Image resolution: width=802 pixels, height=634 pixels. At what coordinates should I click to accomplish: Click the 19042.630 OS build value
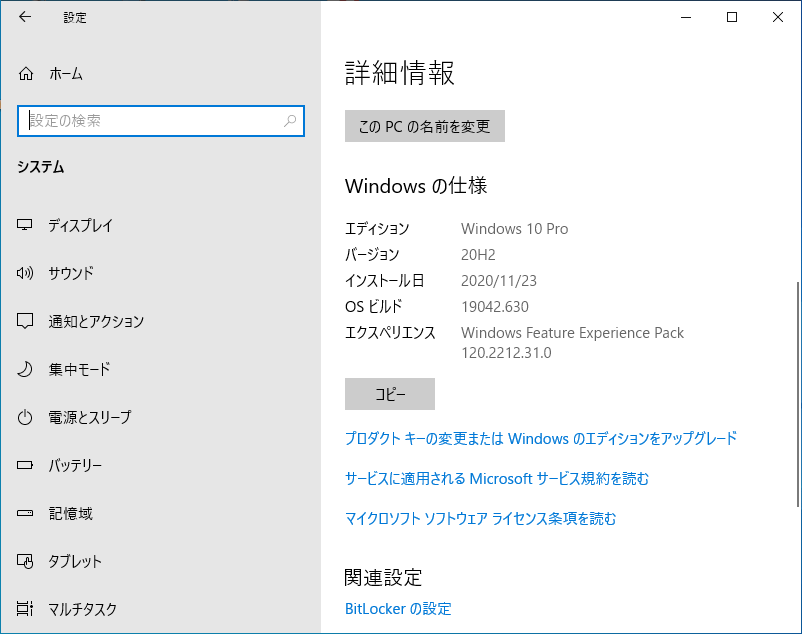coord(495,307)
